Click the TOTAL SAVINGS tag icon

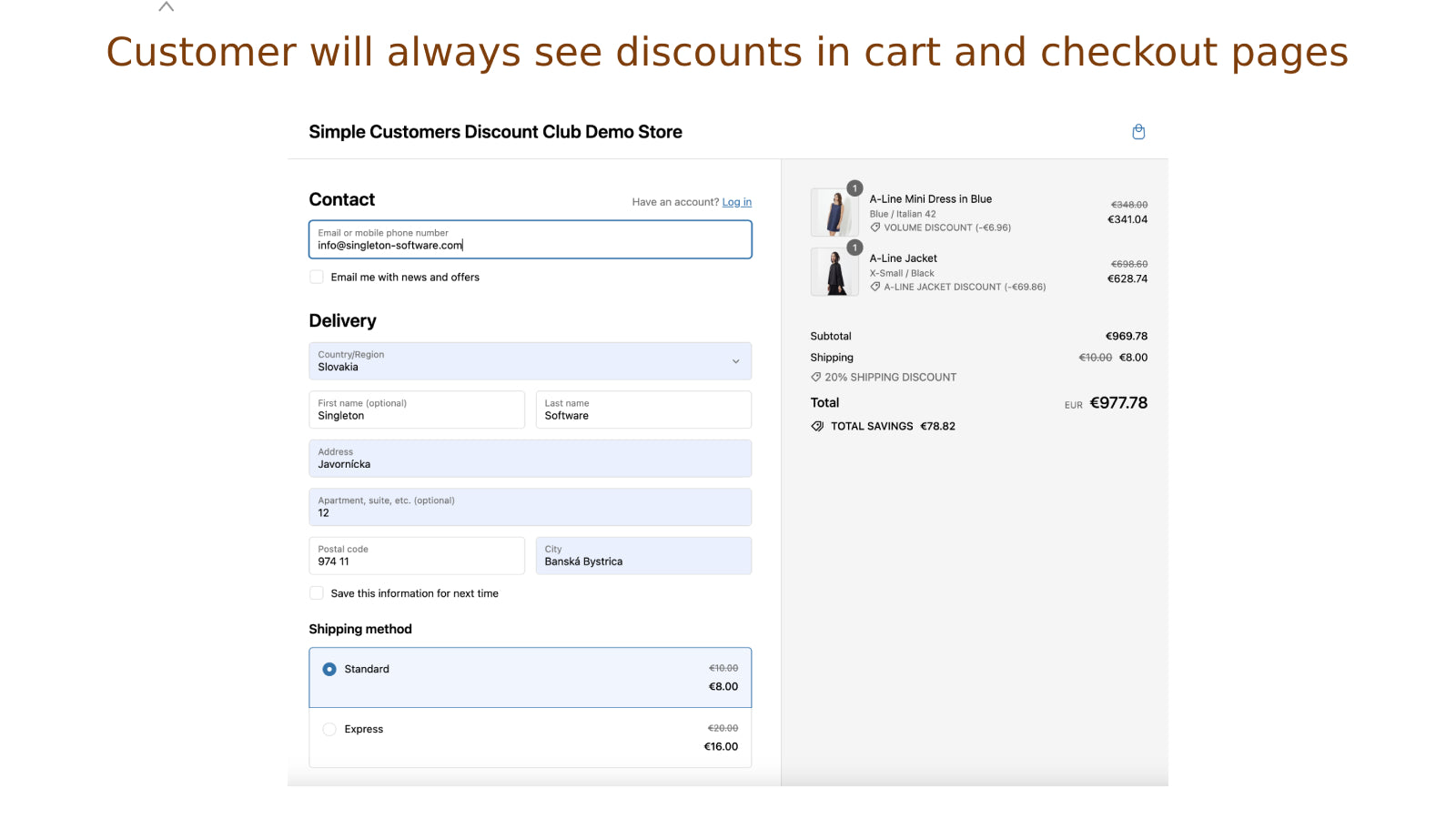tap(816, 426)
